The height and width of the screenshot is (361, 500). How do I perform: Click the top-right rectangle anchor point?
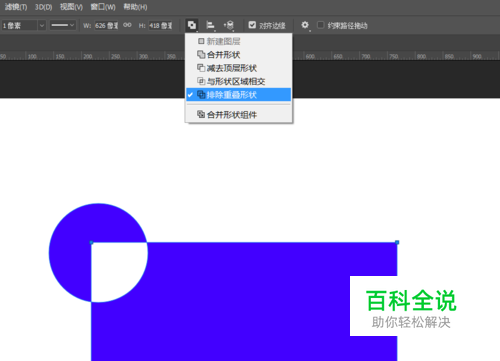[x=397, y=242]
